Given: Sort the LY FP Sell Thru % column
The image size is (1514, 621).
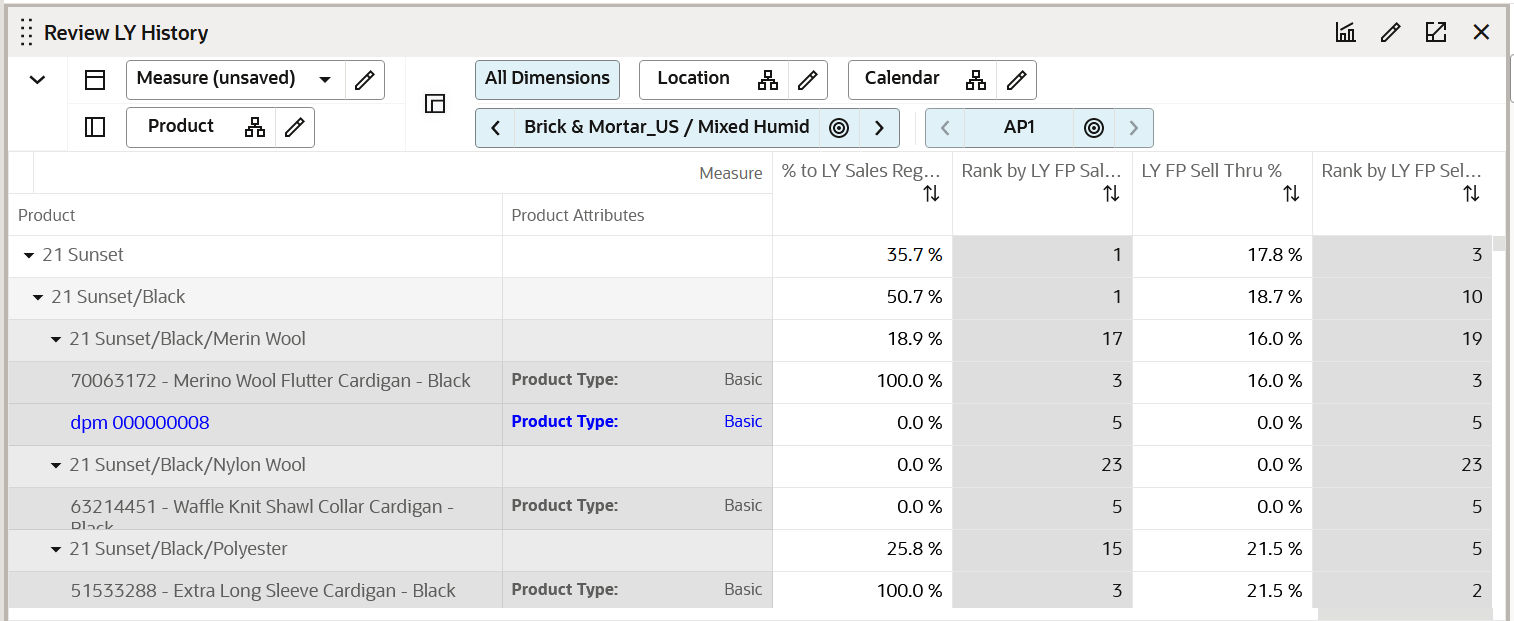Looking at the screenshot, I should [x=1291, y=194].
